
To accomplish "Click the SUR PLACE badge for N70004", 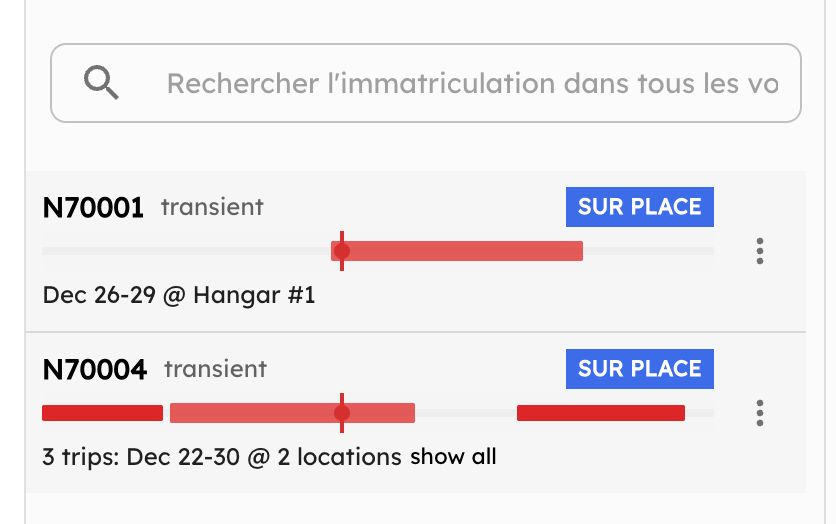I will pos(639,368).
